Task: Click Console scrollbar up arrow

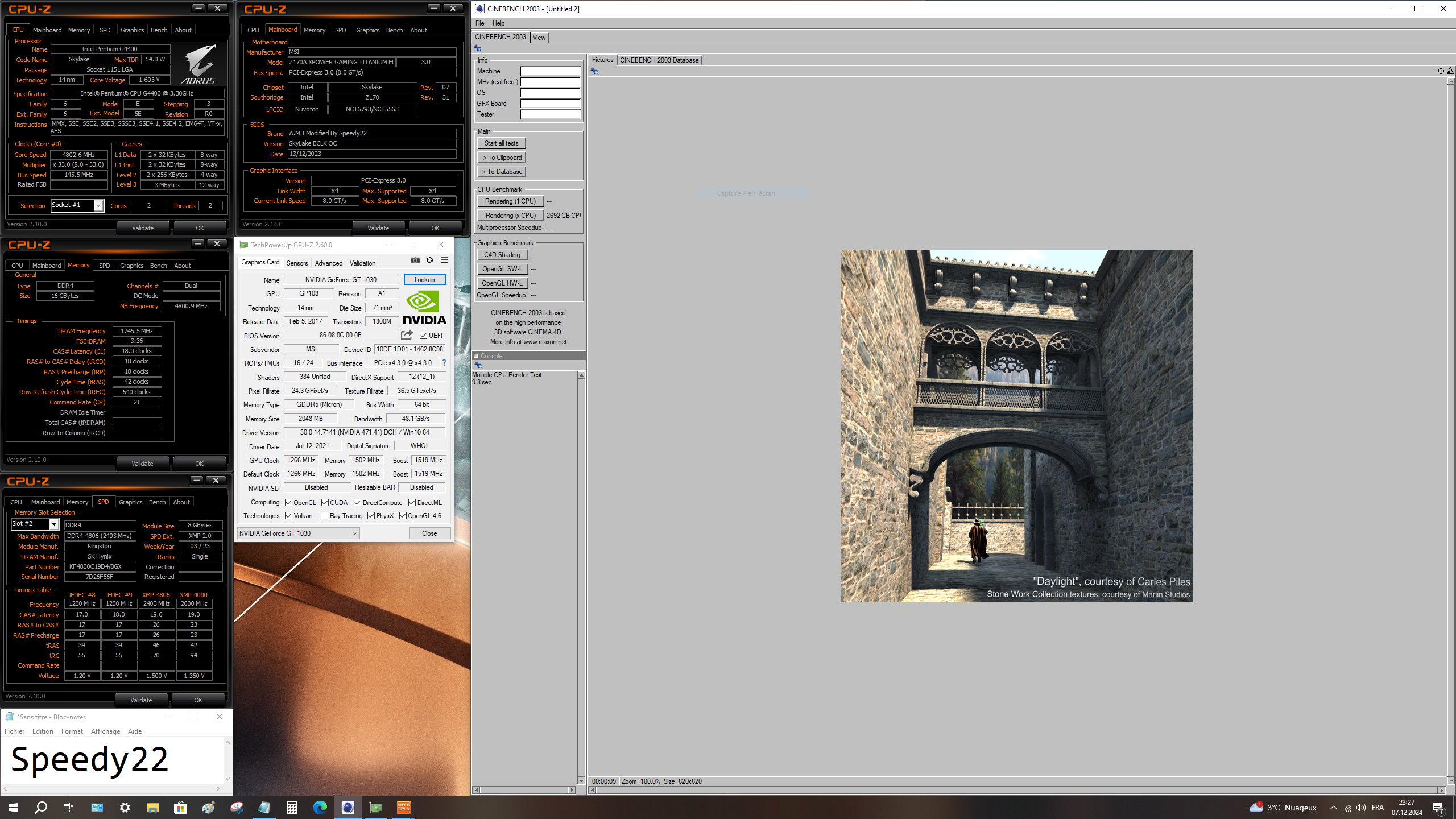Action: tap(581, 375)
